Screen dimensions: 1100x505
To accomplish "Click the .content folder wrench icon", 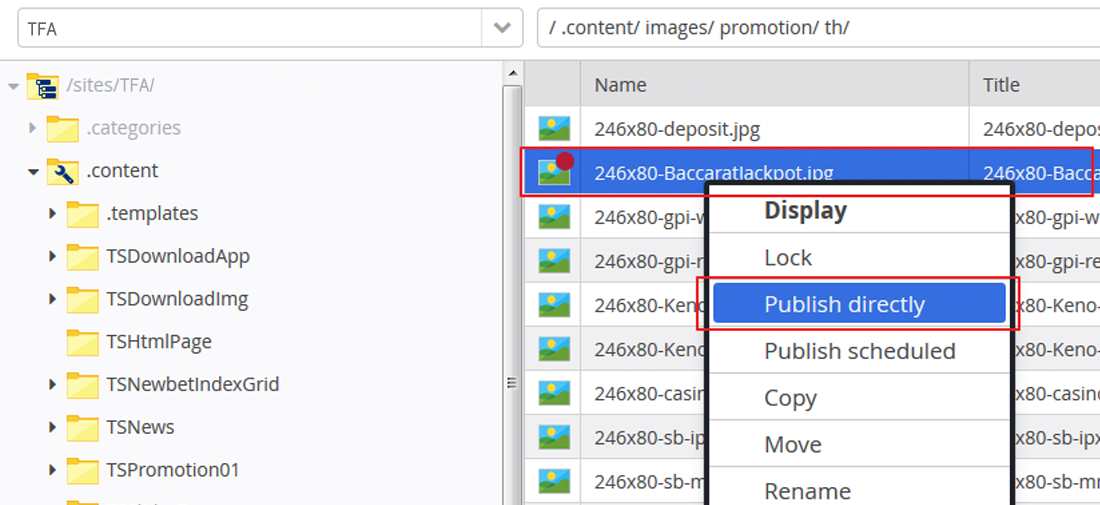I will (x=62, y=171).
